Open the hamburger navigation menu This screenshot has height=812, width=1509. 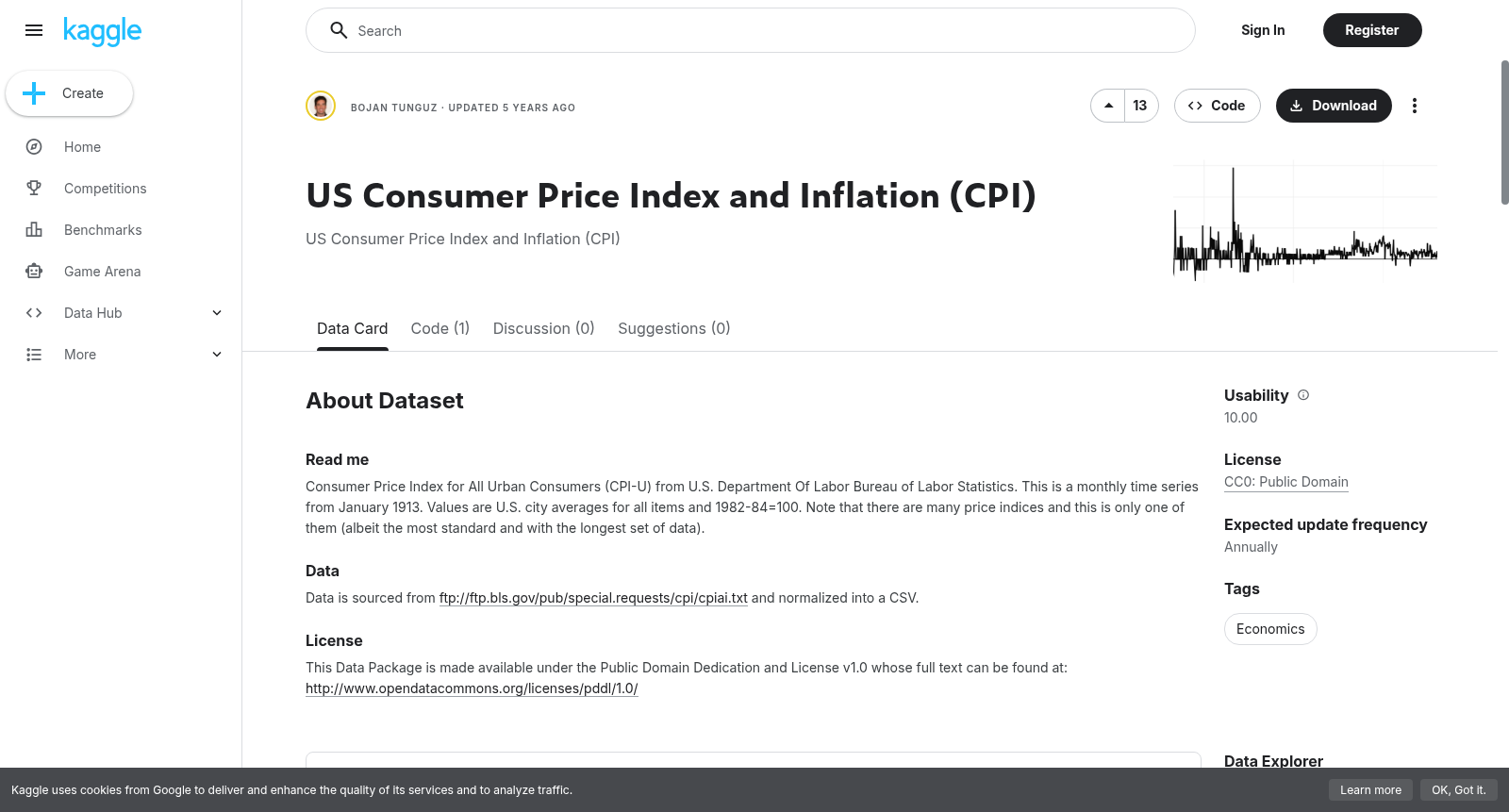[x=34, y=30]
